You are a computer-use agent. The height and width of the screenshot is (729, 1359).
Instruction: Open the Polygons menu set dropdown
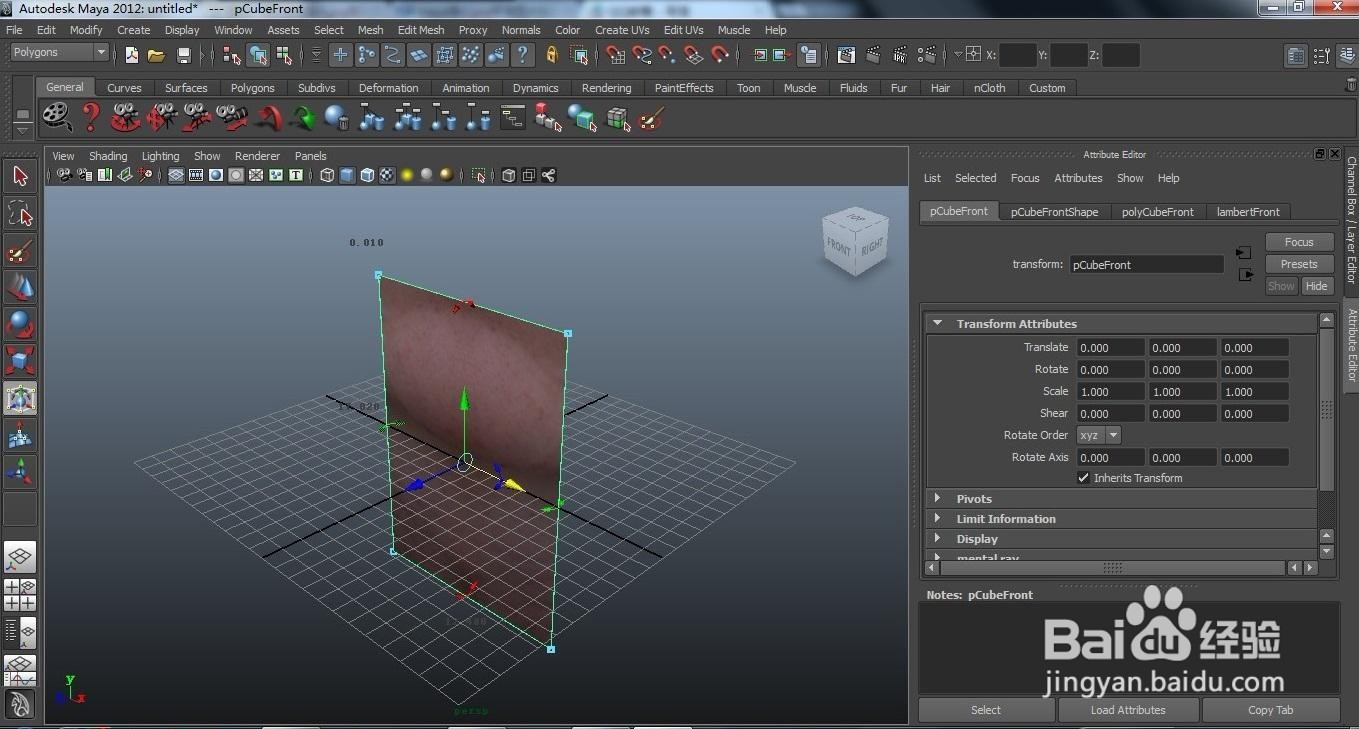(x=59, y=53)
